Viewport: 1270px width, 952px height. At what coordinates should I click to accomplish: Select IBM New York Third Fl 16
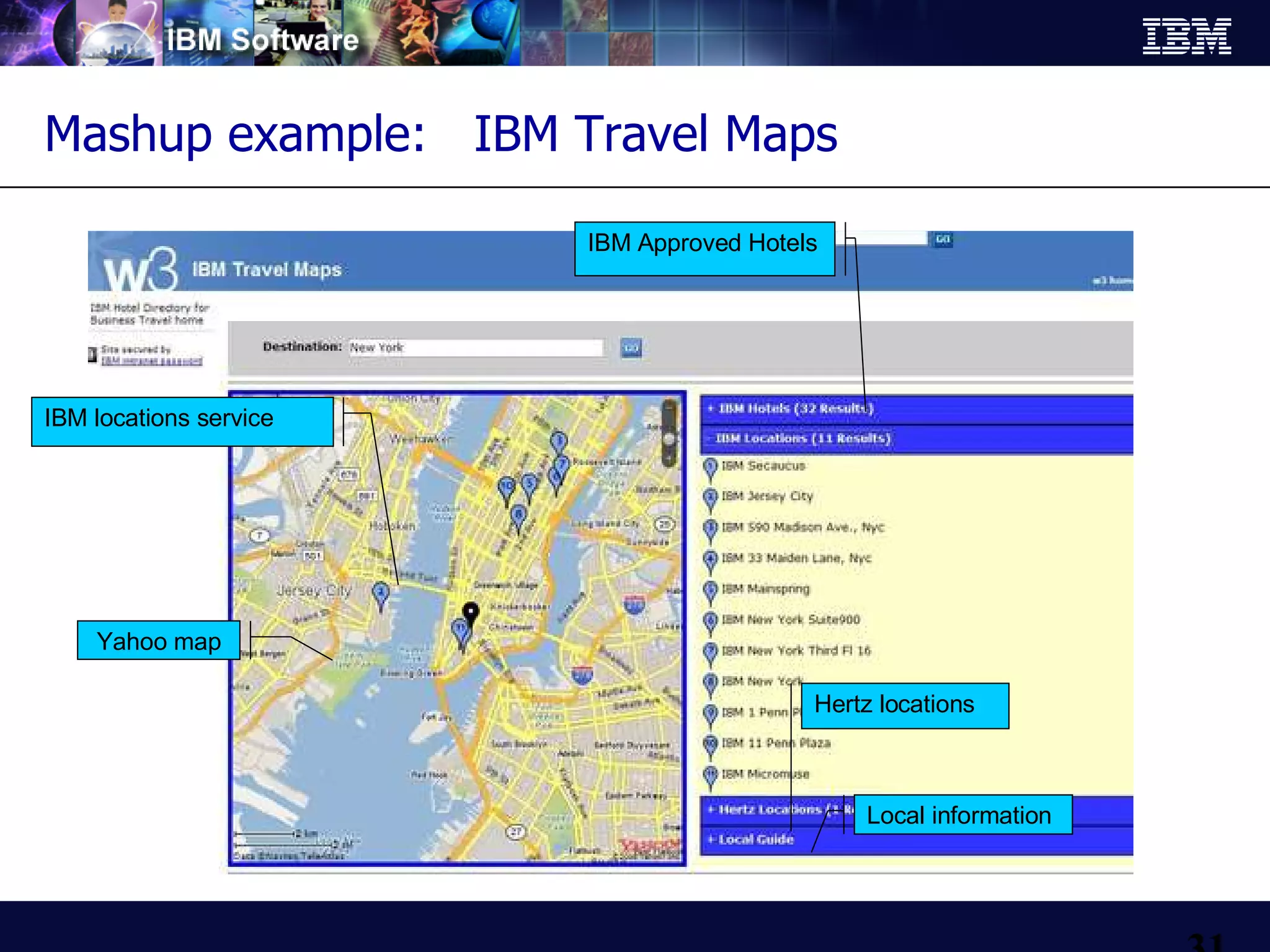tap(796, 651)
